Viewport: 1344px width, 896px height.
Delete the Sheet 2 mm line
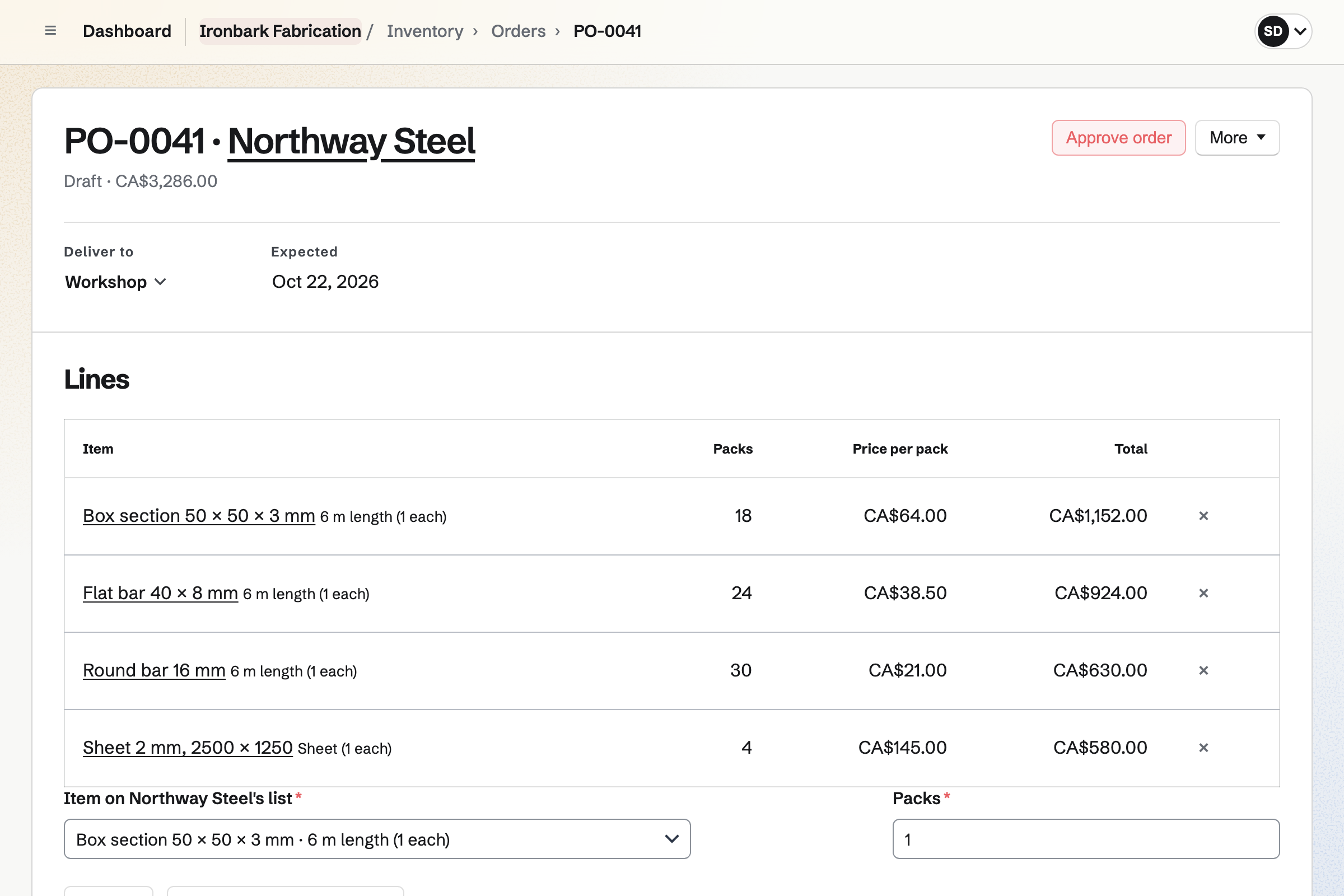tap(1203, 748)
